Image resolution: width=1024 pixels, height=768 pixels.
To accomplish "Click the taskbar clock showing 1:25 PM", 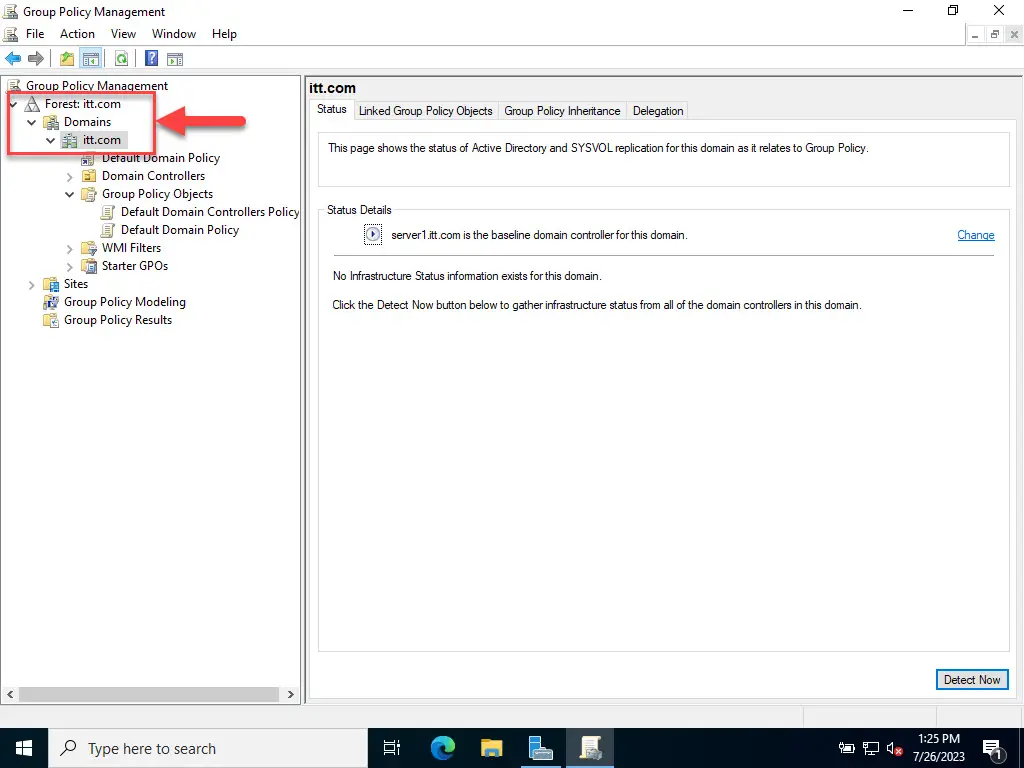I will (938, 748).
